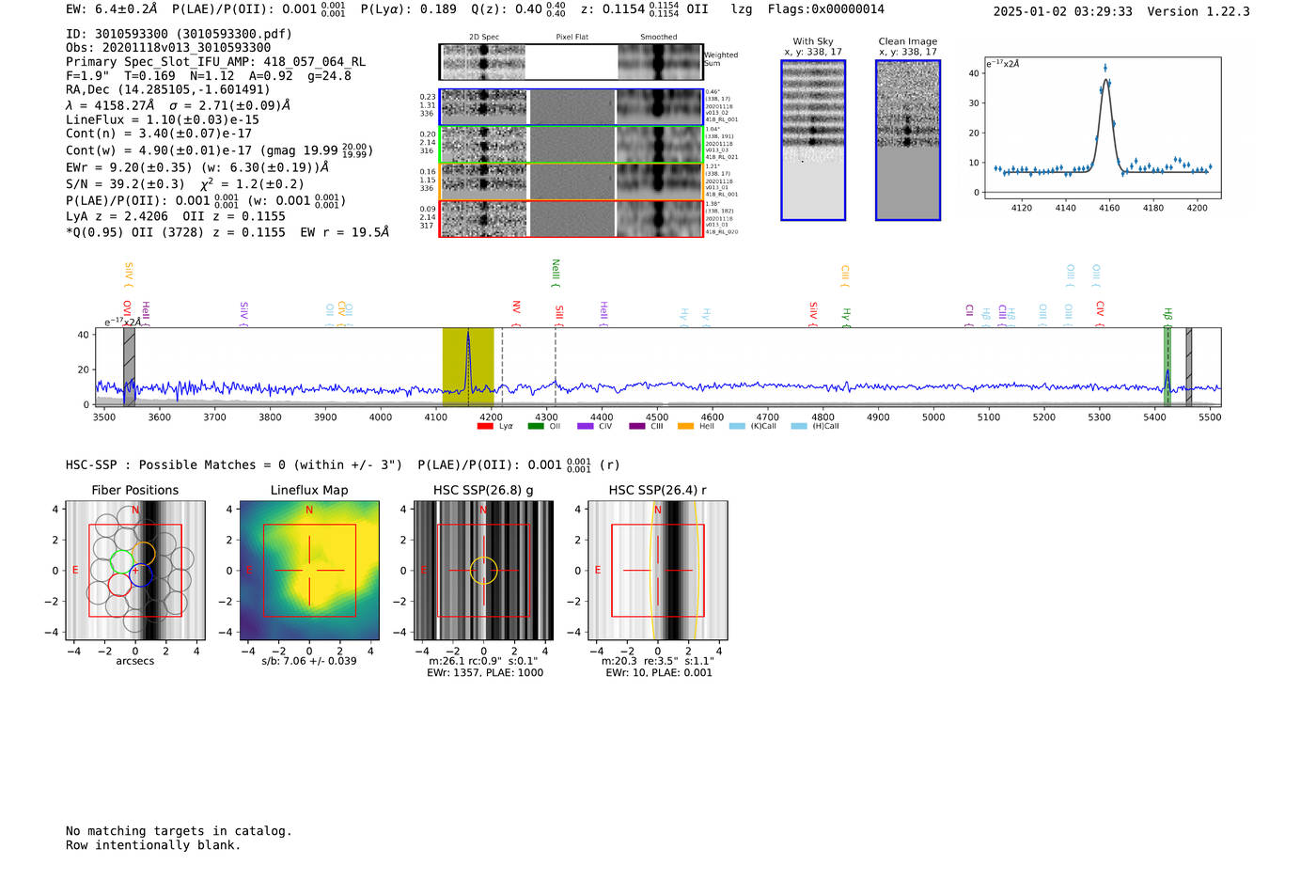Click the hatched gray band near 5460
The width and height of the screenshot is (1316, 896).
[1189, 367]
